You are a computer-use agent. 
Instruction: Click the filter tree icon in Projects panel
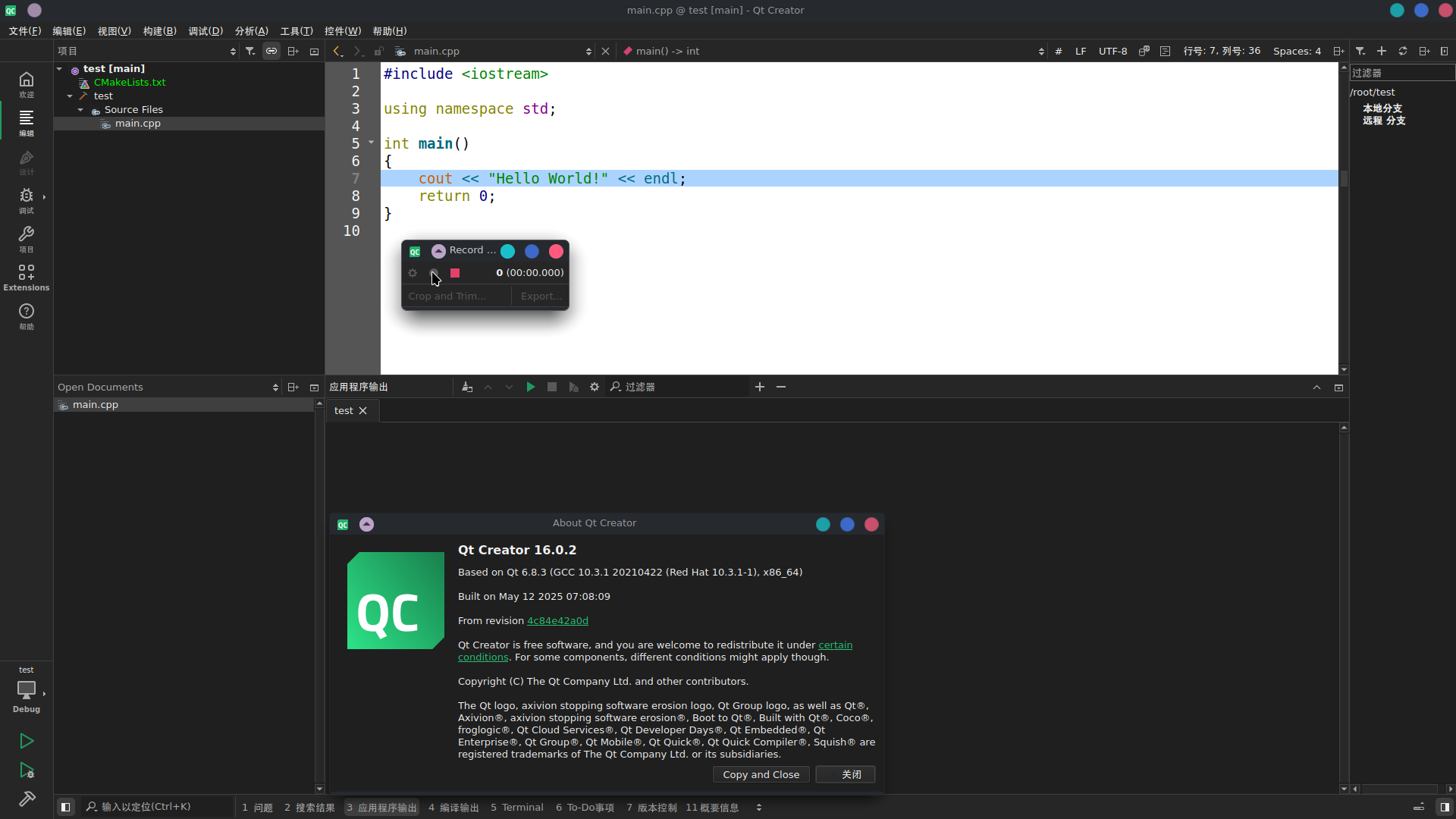[x=250, y=51]
